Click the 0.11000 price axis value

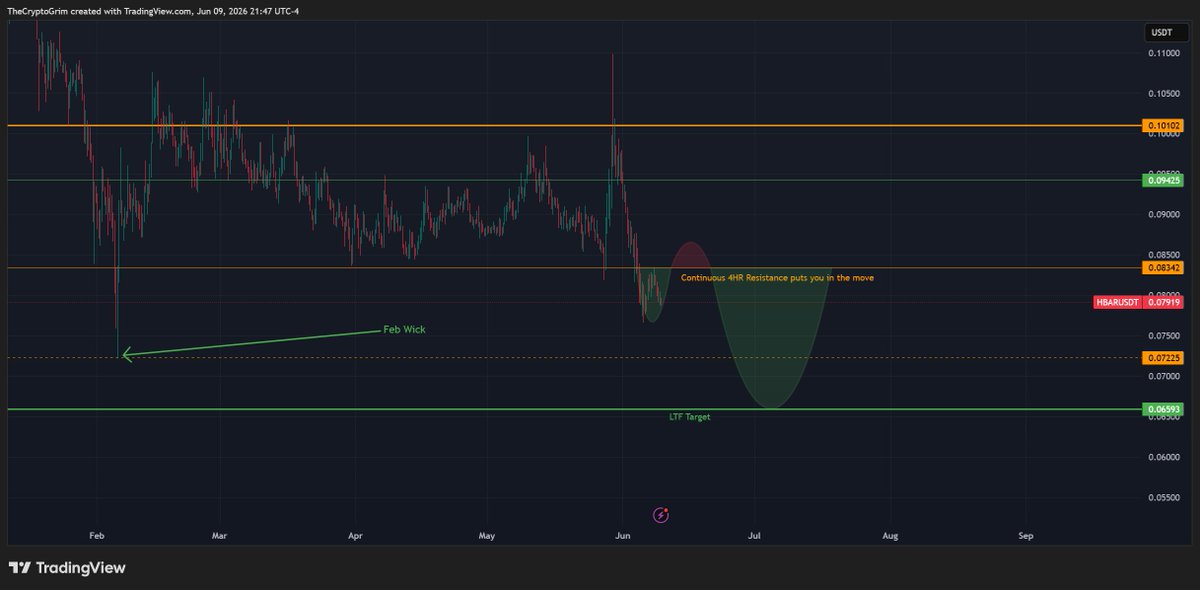click(1163, 53)
